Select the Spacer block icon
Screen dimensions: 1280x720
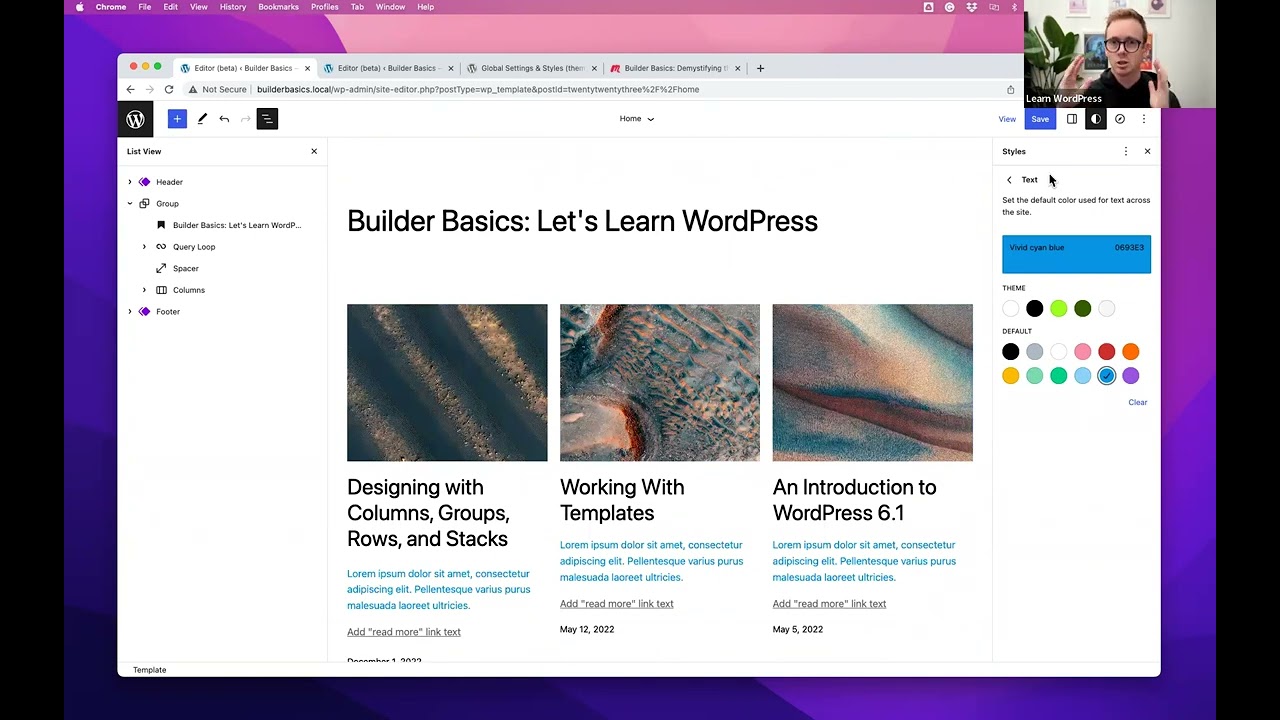(x=161, y=268)
